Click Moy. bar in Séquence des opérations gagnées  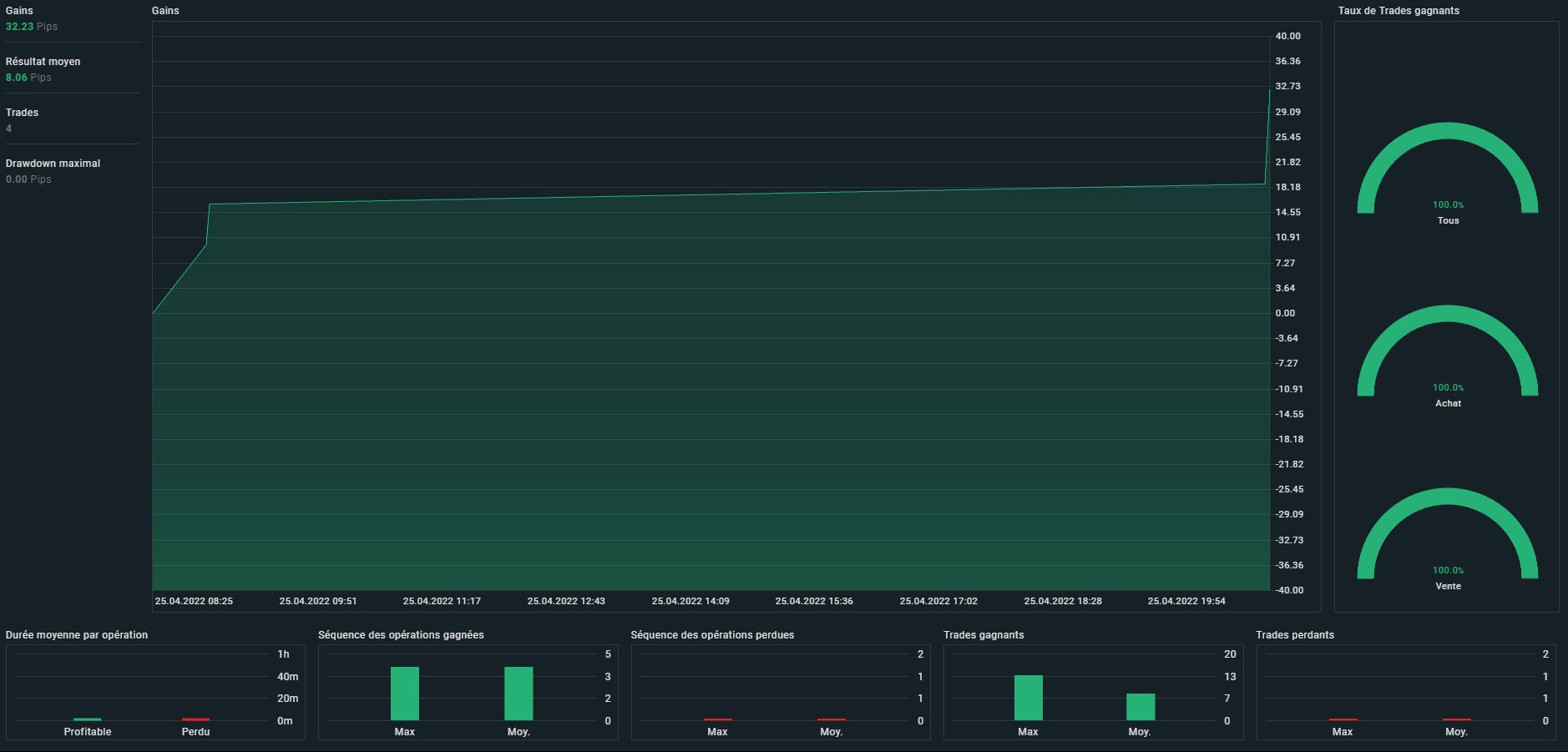click(x=518, y=694)
